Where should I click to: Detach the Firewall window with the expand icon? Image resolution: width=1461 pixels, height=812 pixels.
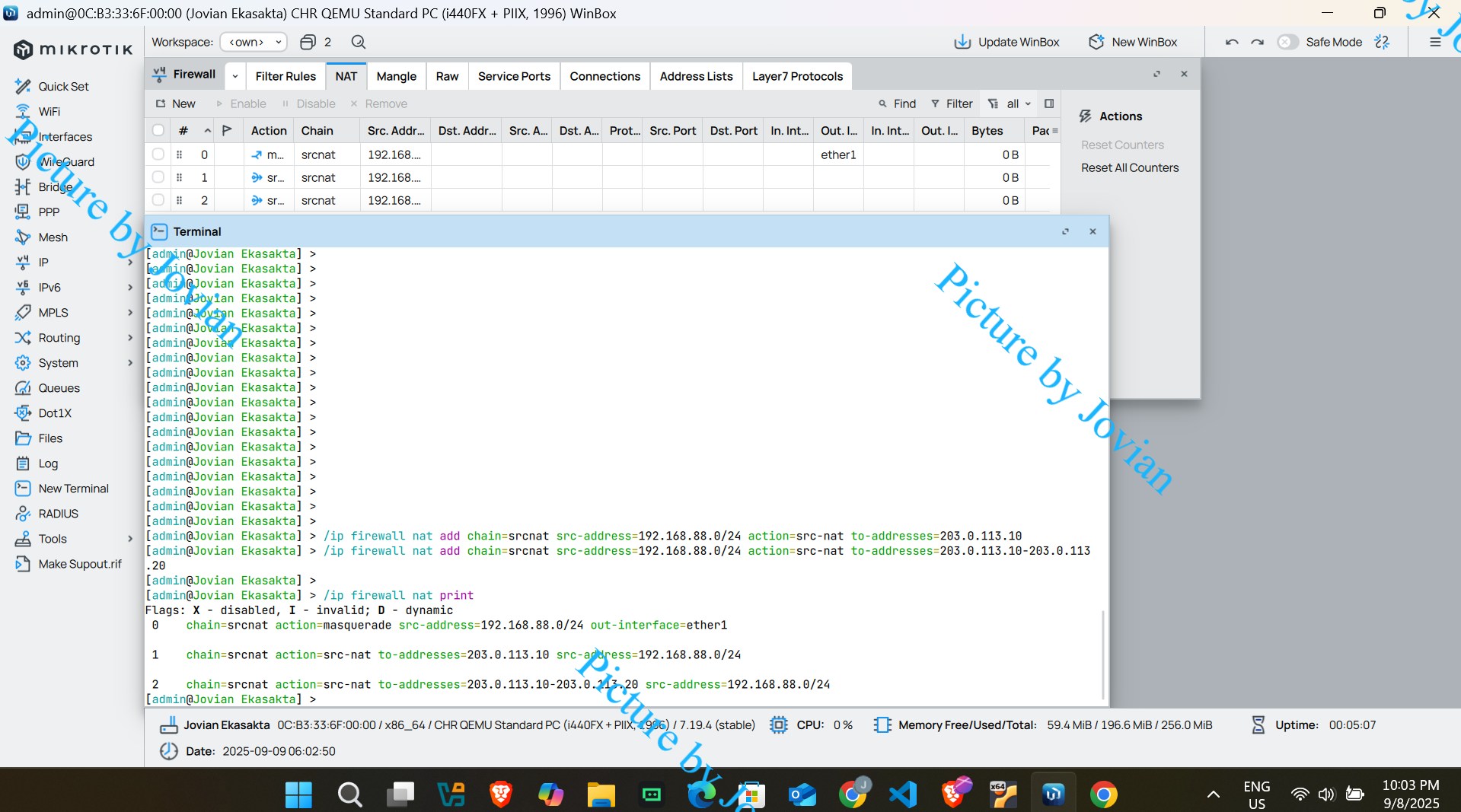click(x=1157, y=74)
